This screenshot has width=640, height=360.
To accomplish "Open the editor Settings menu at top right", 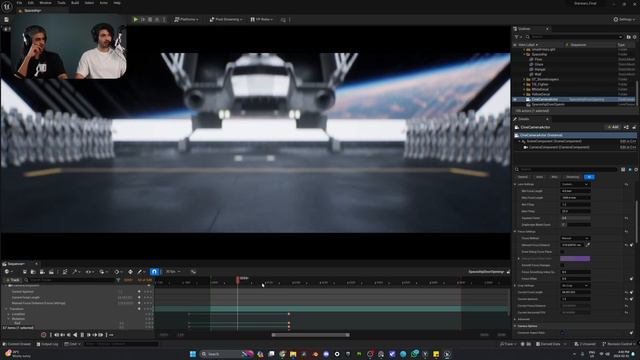I will click(624, 19).
